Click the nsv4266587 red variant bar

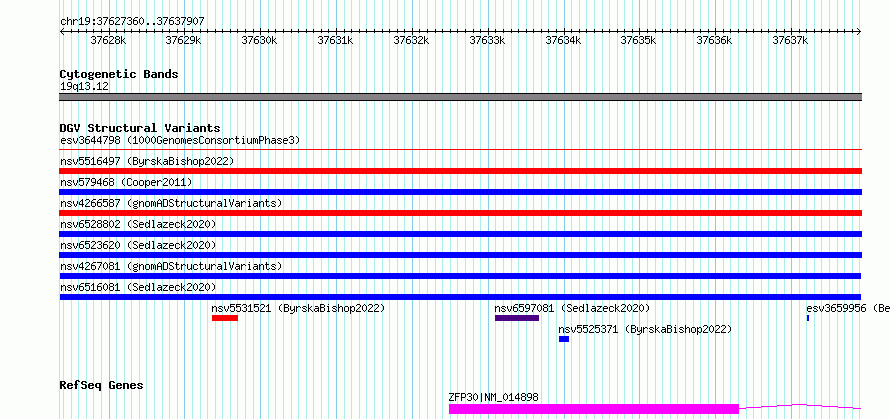click(460, 213)
